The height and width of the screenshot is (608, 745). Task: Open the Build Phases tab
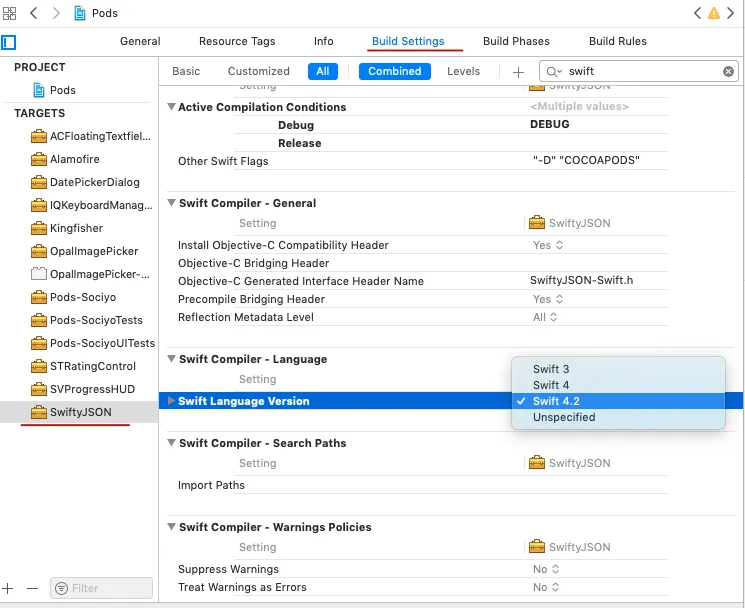coord(516,41)
